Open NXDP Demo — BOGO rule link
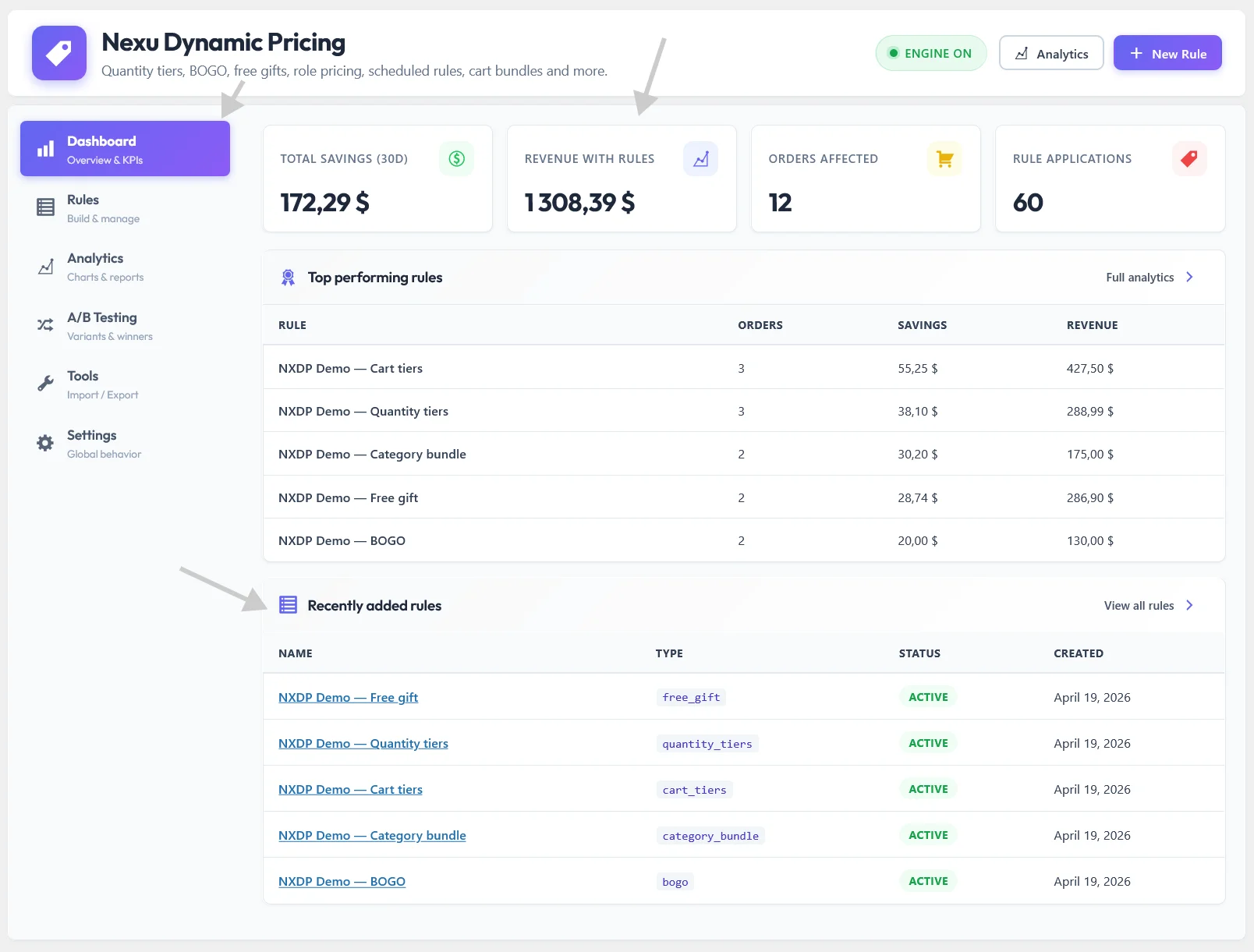 pos(342,881)
